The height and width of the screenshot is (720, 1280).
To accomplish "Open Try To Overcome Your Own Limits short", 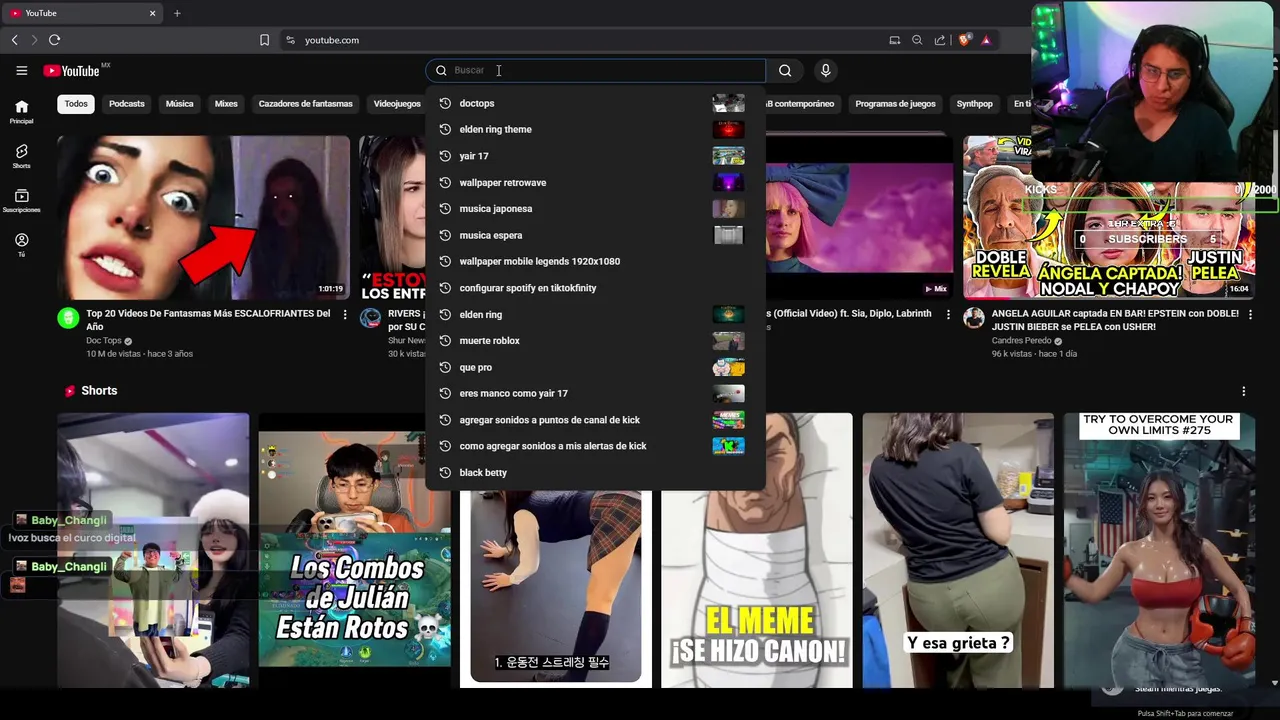I will [x=1159, y=550].
